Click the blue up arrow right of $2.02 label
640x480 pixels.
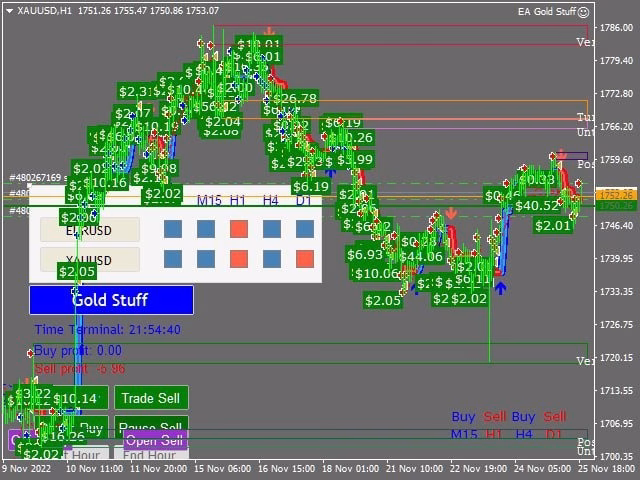(500, 288)
